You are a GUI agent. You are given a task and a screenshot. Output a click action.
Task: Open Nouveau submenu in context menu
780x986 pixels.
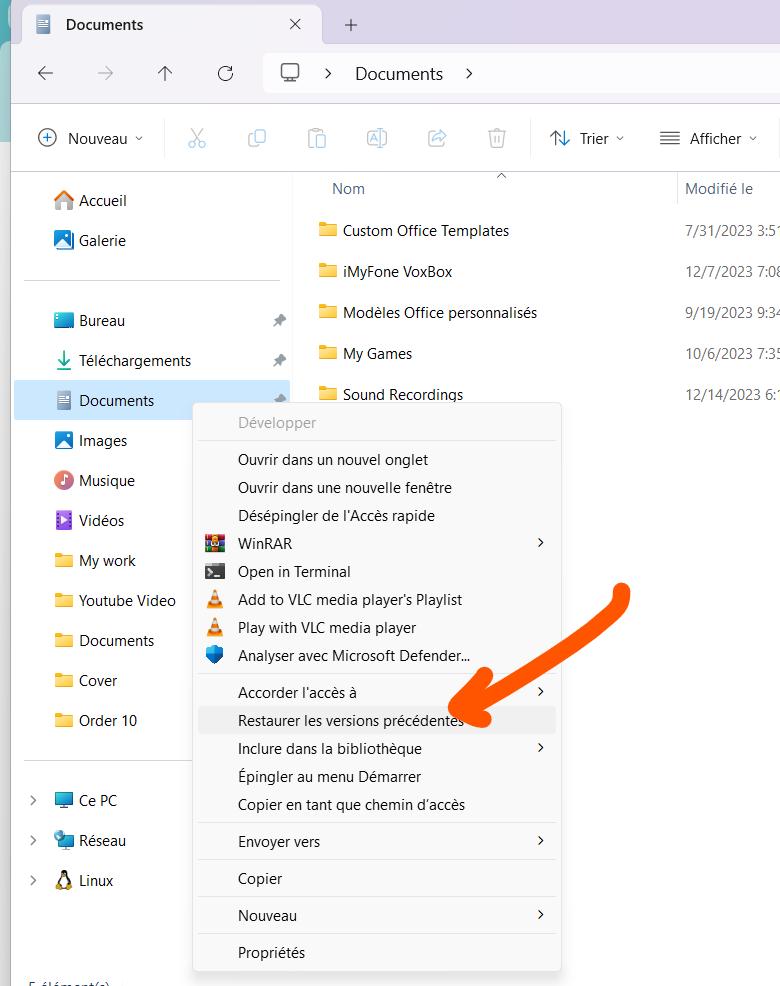coord(377,916)
